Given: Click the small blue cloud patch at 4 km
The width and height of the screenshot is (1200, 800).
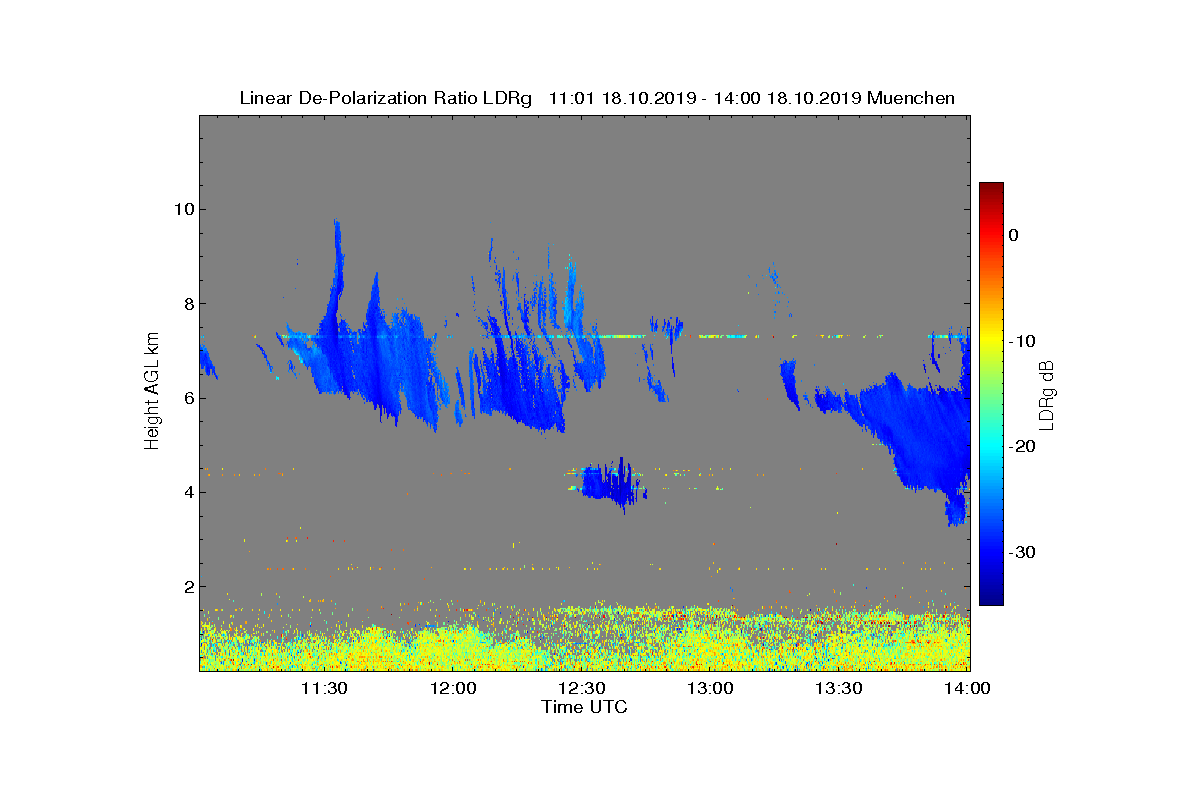Looking at the screenshot, I should [x=611, y=484].
